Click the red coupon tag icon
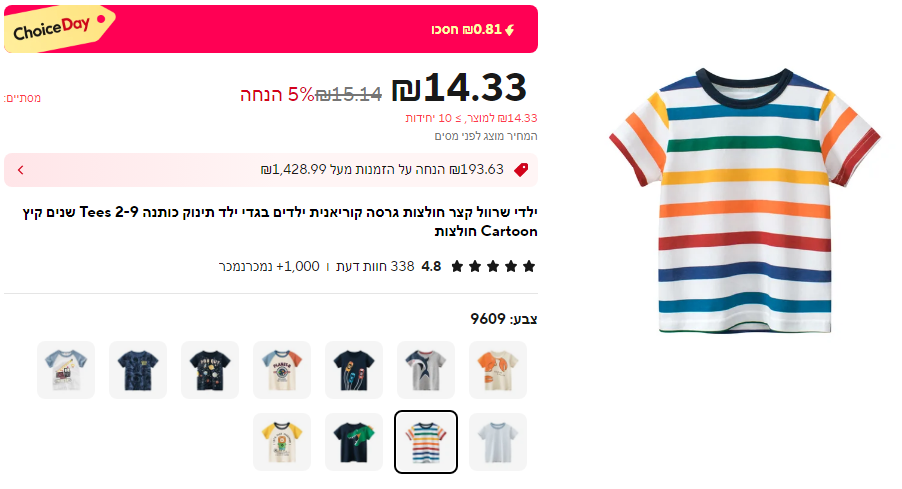902x489 pixels. [x=521, y=170]
